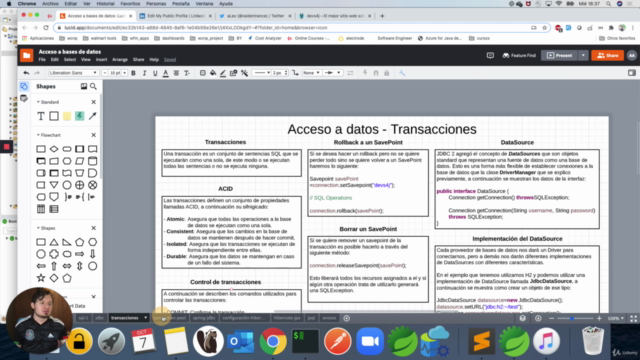Open the line style dropdown
The height and width of the screenshot is (360, 640).
click(261, 73)
